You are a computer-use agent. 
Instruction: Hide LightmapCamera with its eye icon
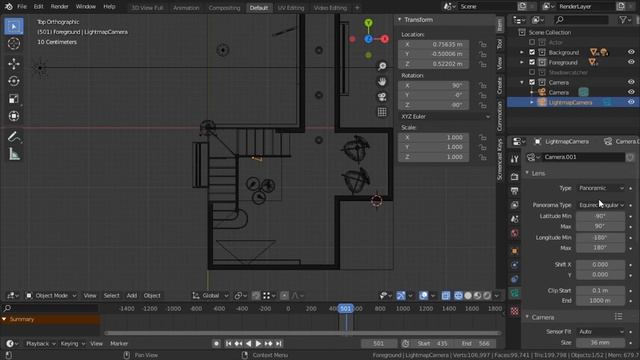click(631, 102)
